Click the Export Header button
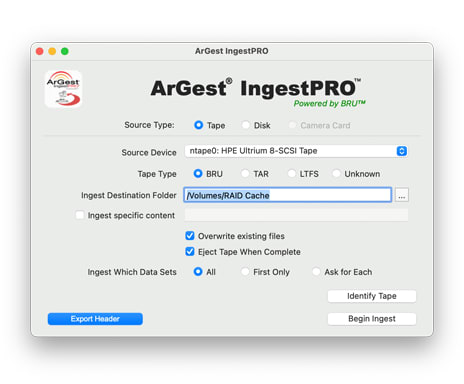 pos(95,319)
